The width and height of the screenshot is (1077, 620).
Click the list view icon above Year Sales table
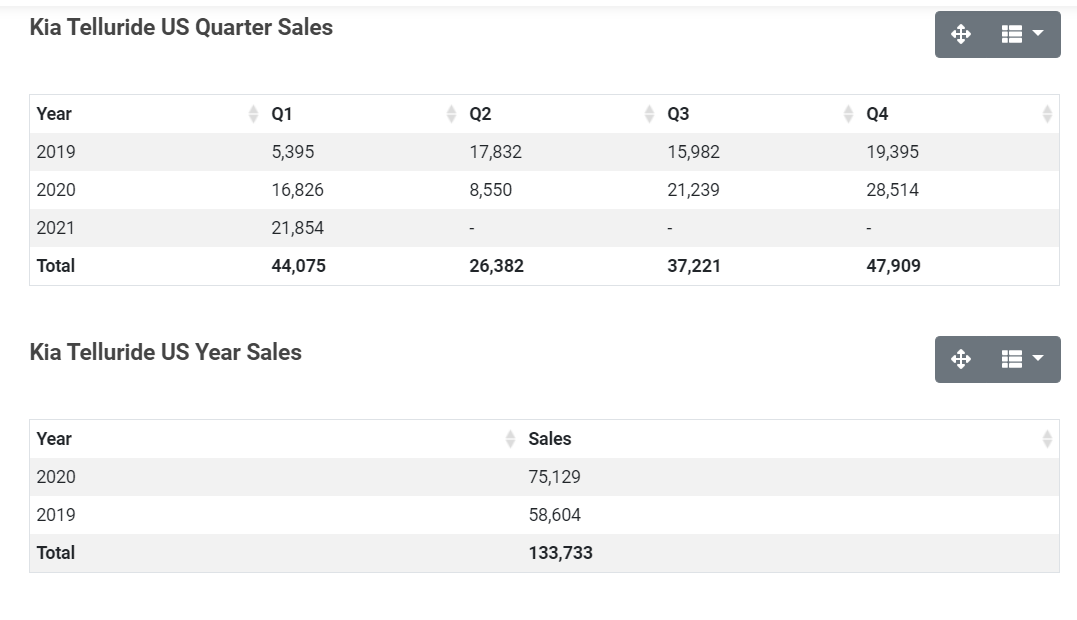click(1012, 359)
